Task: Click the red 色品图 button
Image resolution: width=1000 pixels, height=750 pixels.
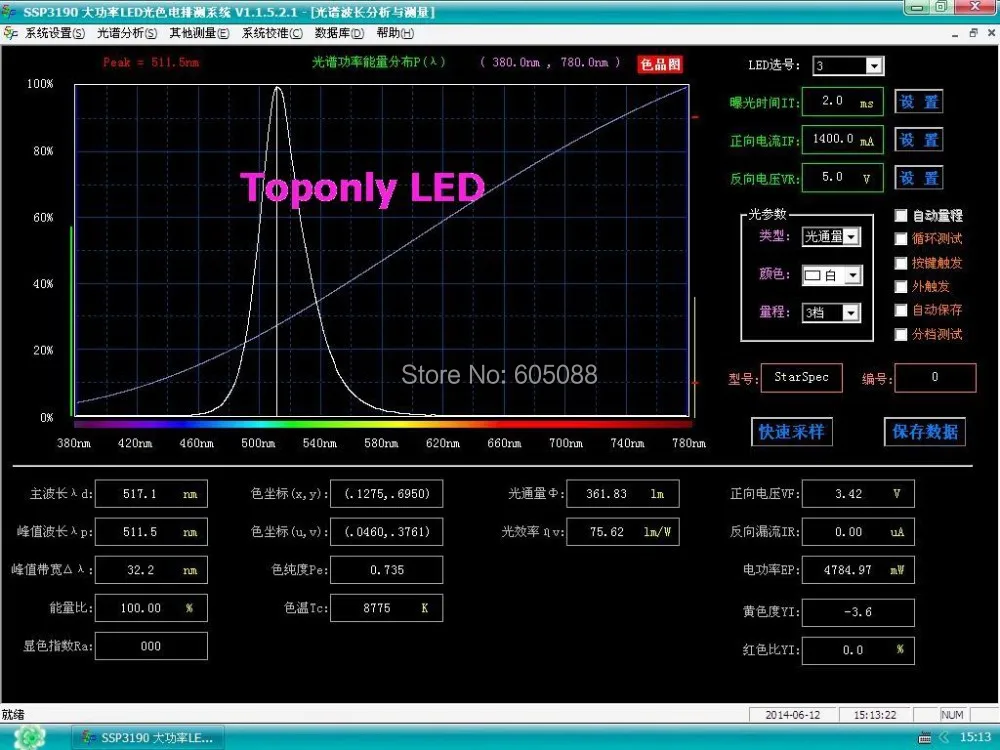Action: click(660, 64)
